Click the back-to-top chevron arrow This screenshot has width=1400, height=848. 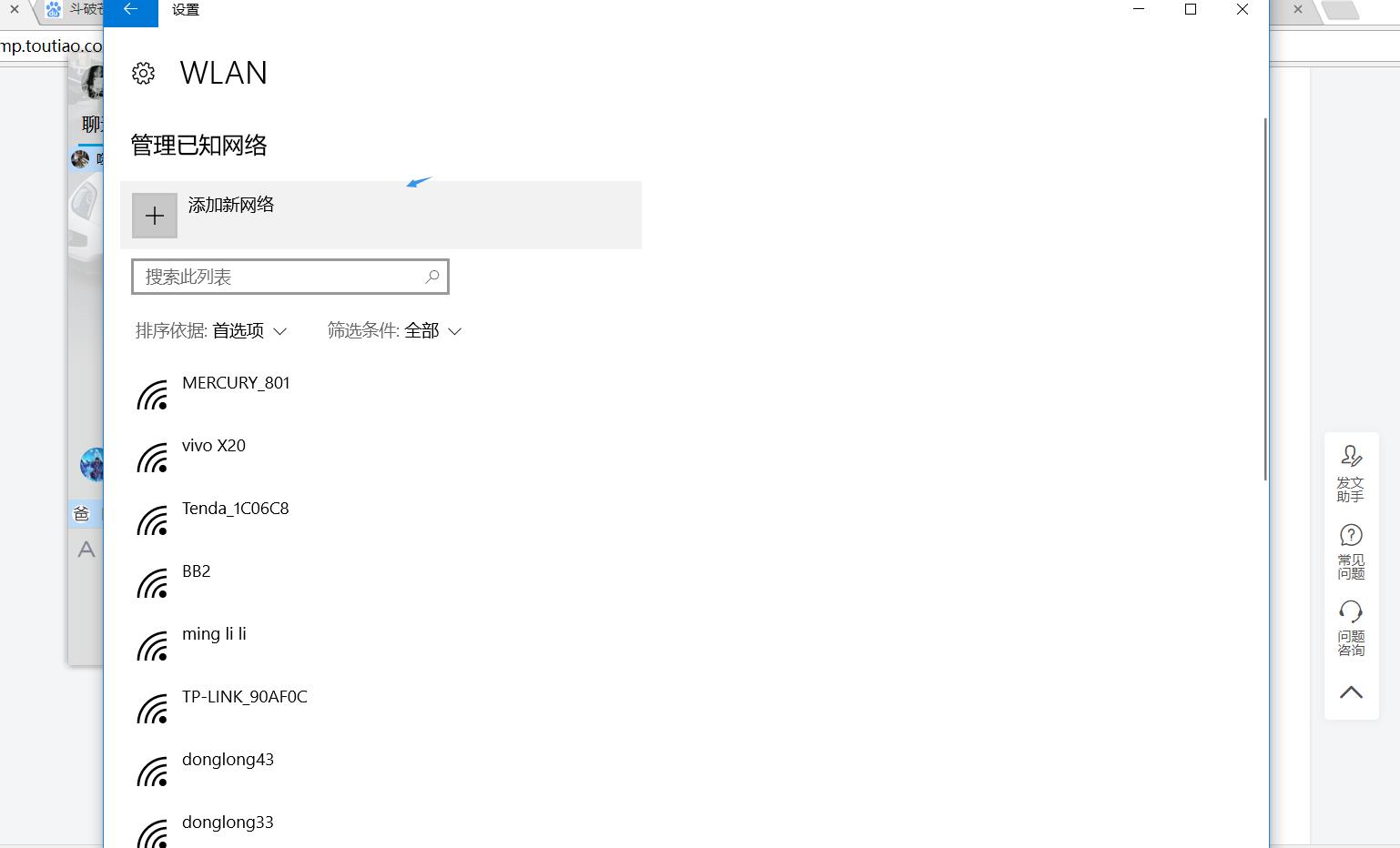click(x=1351, y=692)
